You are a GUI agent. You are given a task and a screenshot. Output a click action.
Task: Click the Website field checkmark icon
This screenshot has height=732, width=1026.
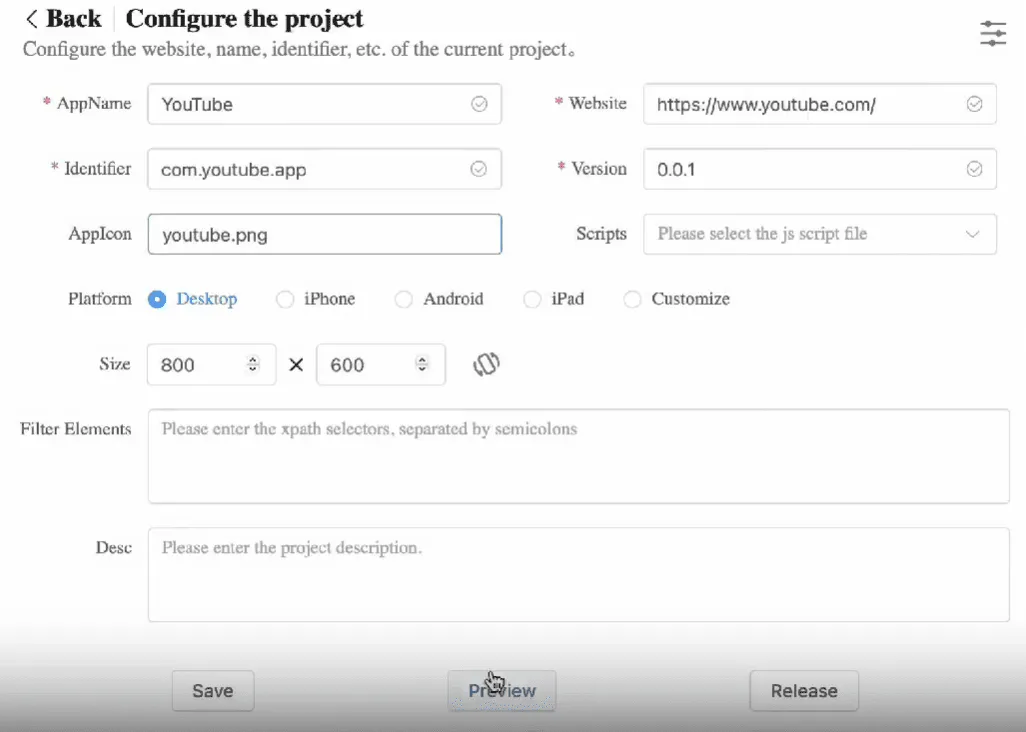point(974,104)
